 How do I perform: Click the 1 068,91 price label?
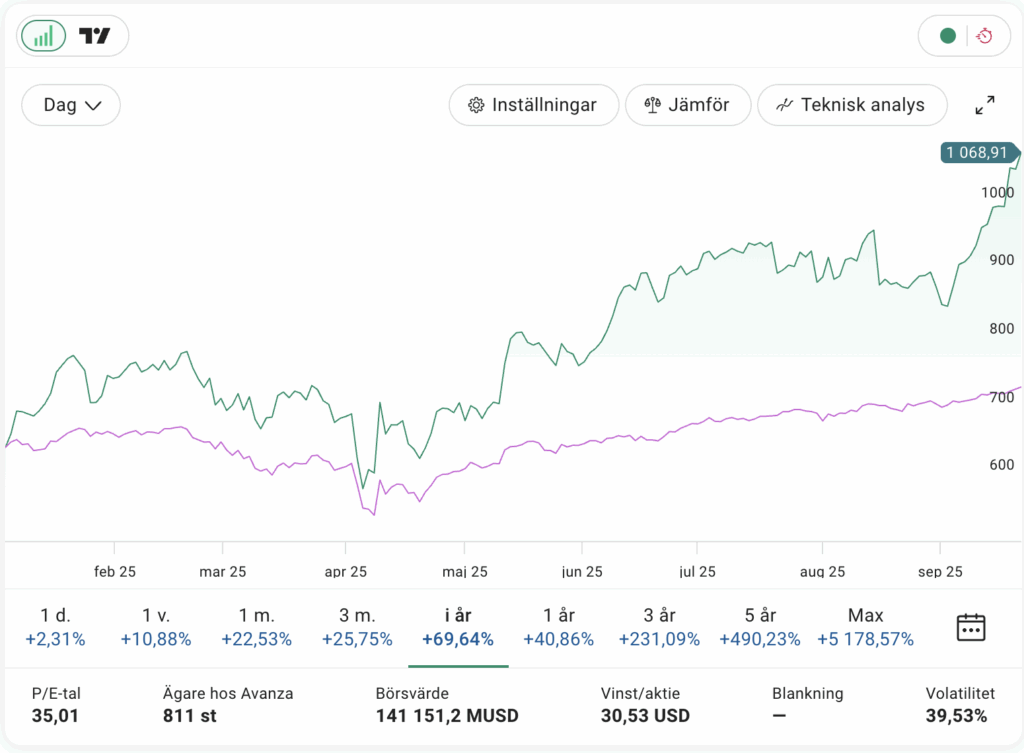979,153
